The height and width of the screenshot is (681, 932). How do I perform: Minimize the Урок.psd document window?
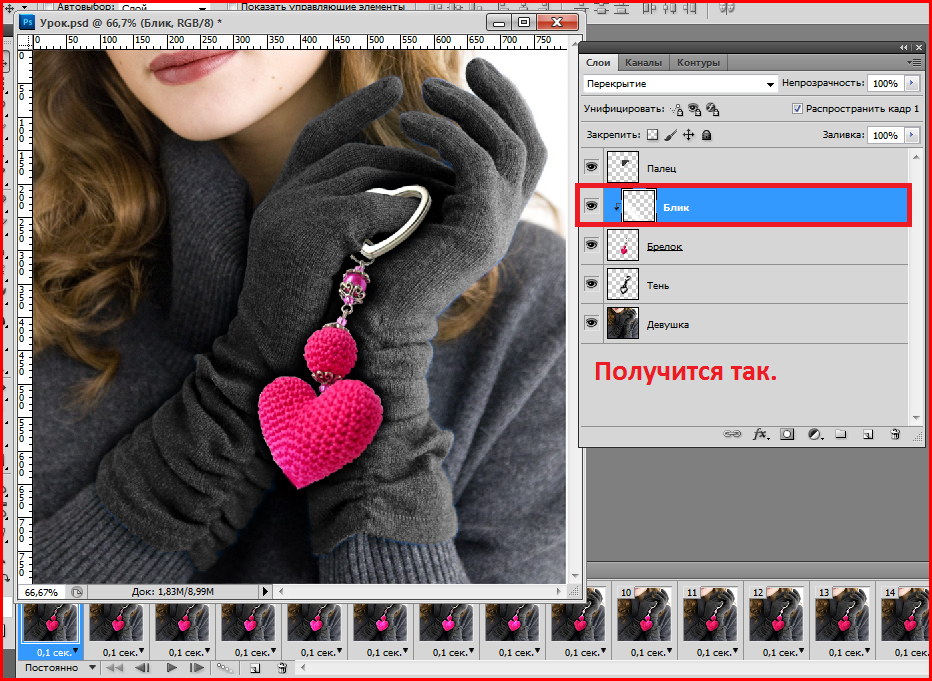tap(499, 23)
